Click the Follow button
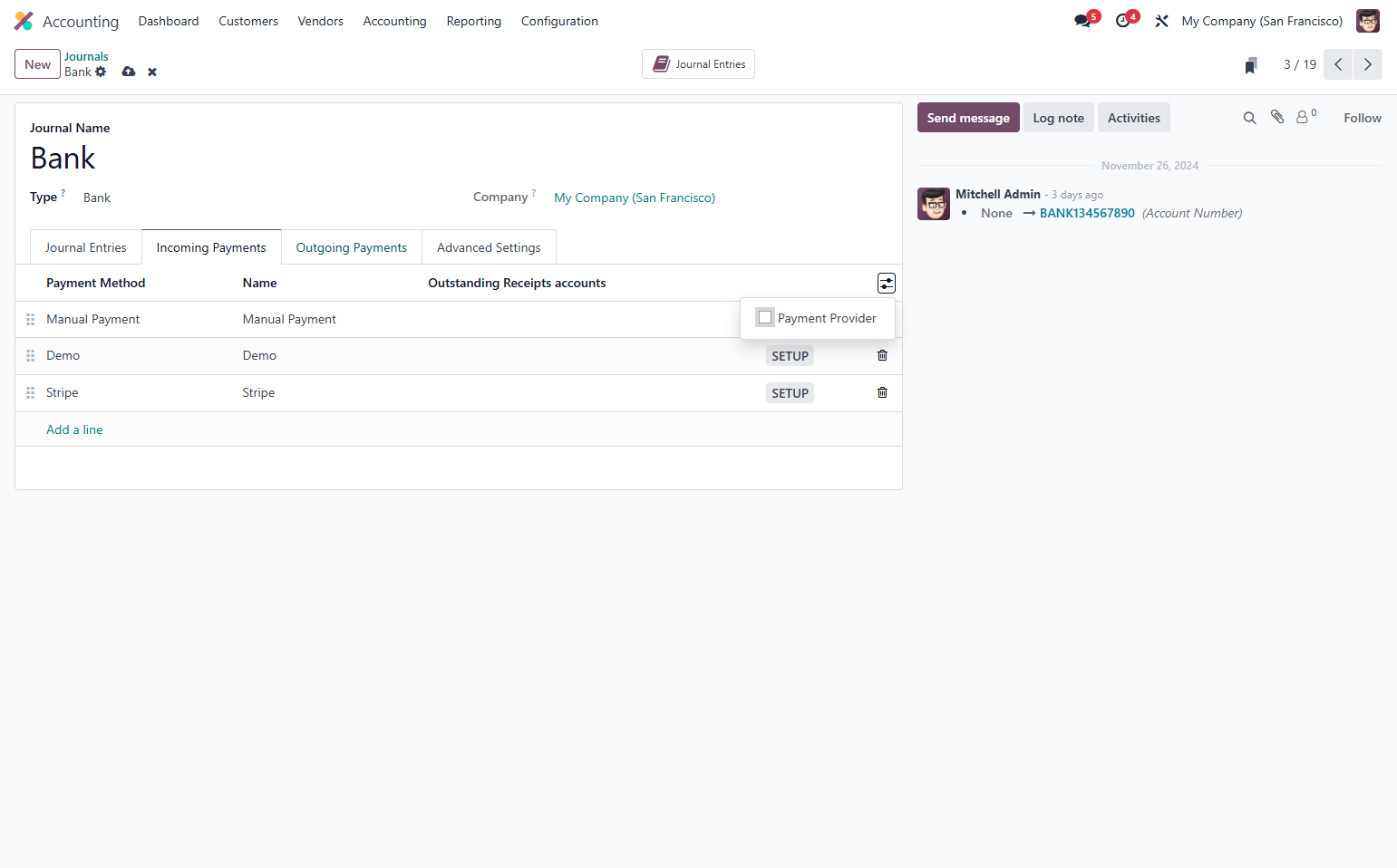The width and height of the screenshot is (1397, 868). point(1362,118)
